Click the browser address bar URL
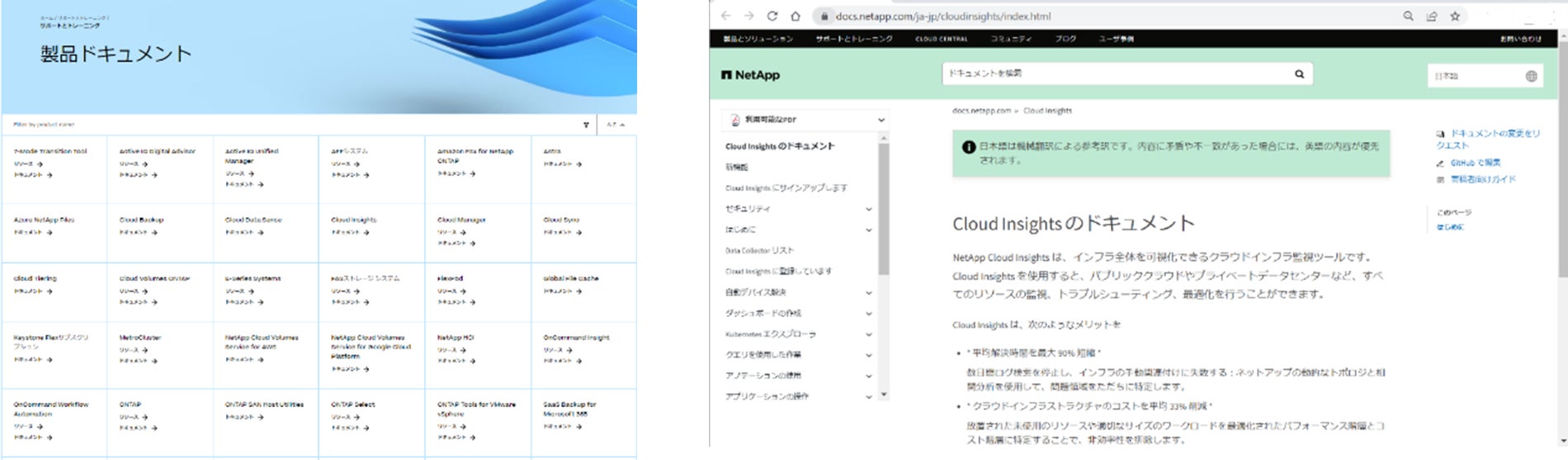Viewport: 1568px width, 460px height. (x=942, y=17)
